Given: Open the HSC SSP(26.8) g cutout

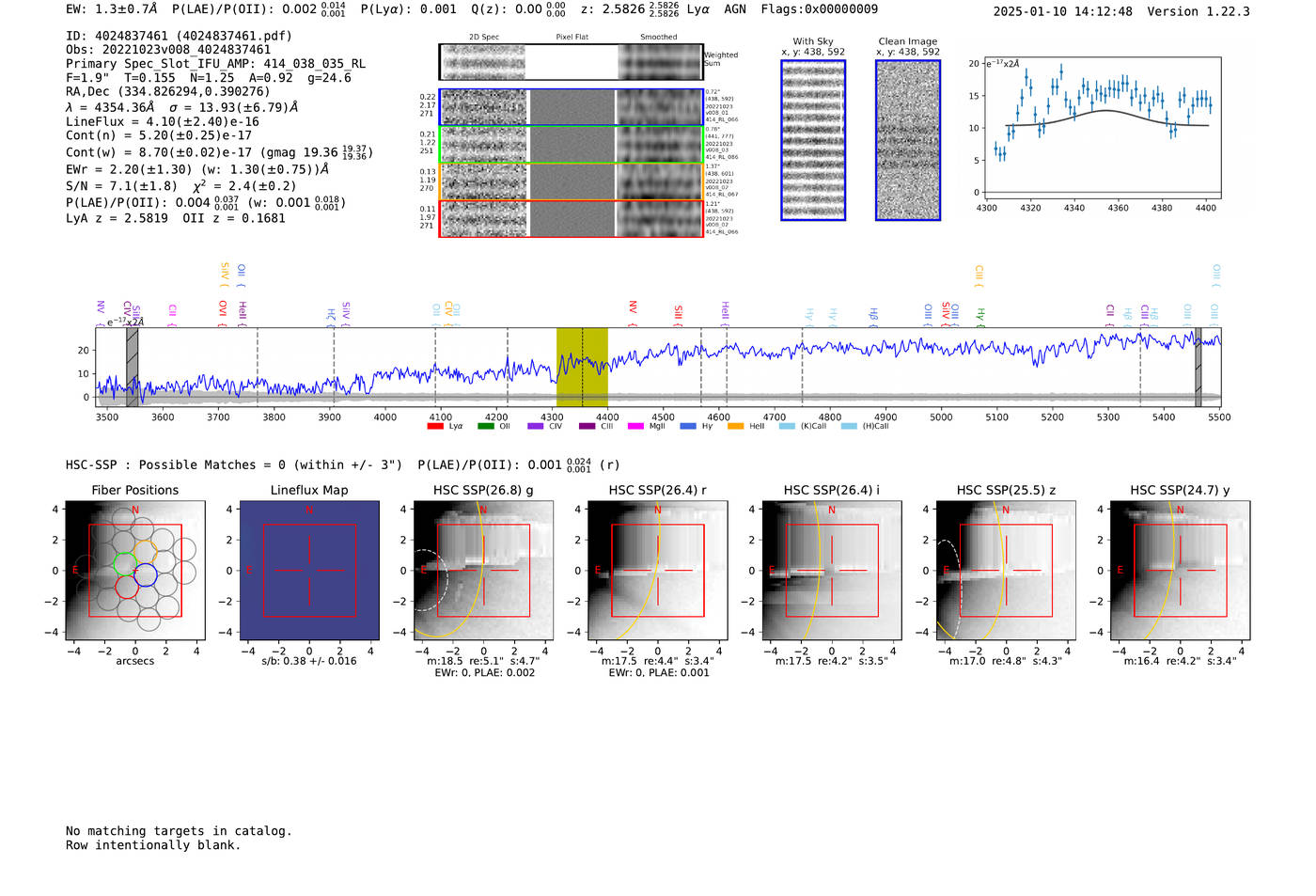Looking at the screenshot, I should pyautogui.click(x=484, y=571).
